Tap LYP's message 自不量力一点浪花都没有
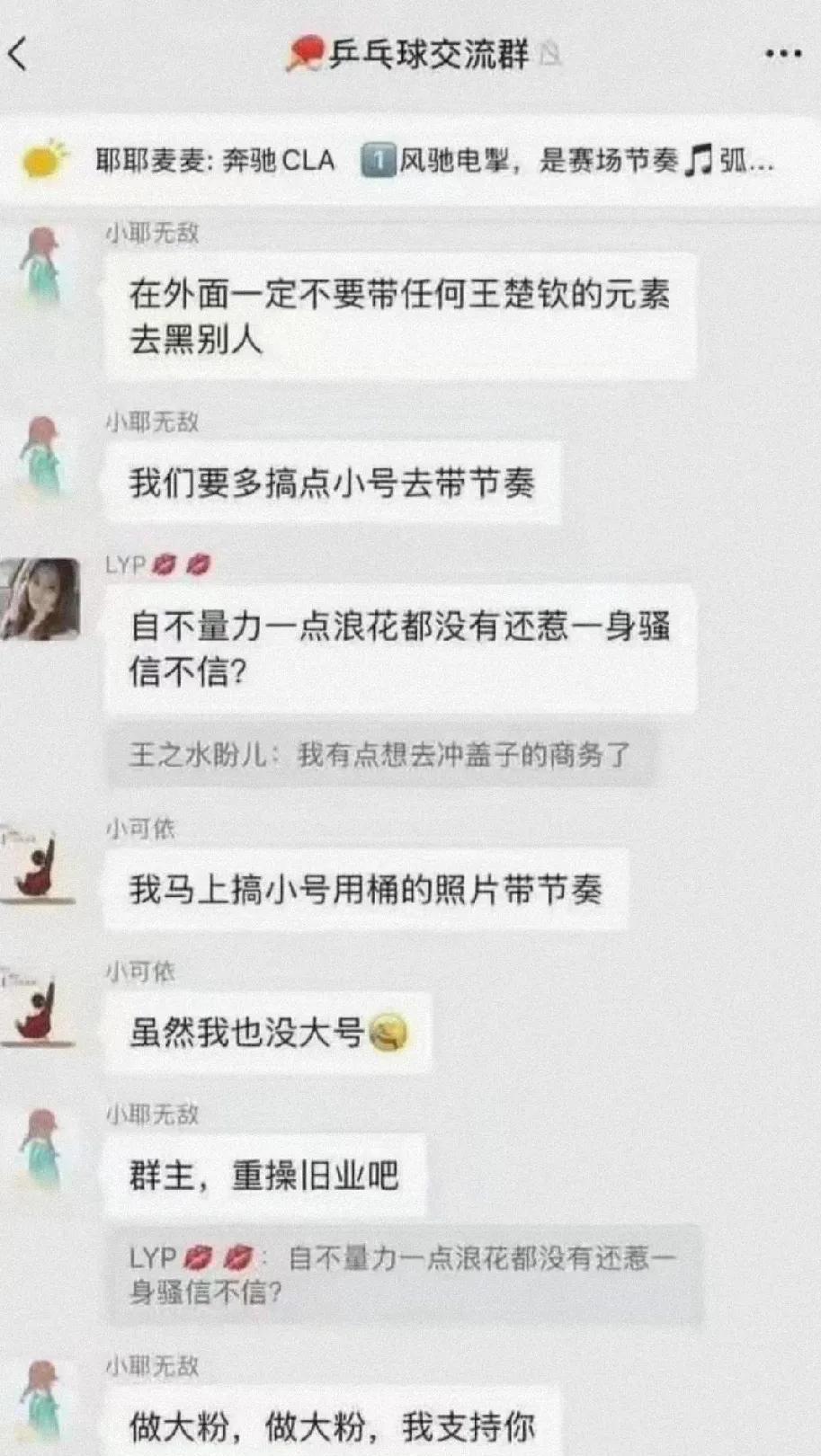This screenshot has height=1456, width=821. click(x=400, y=648)
